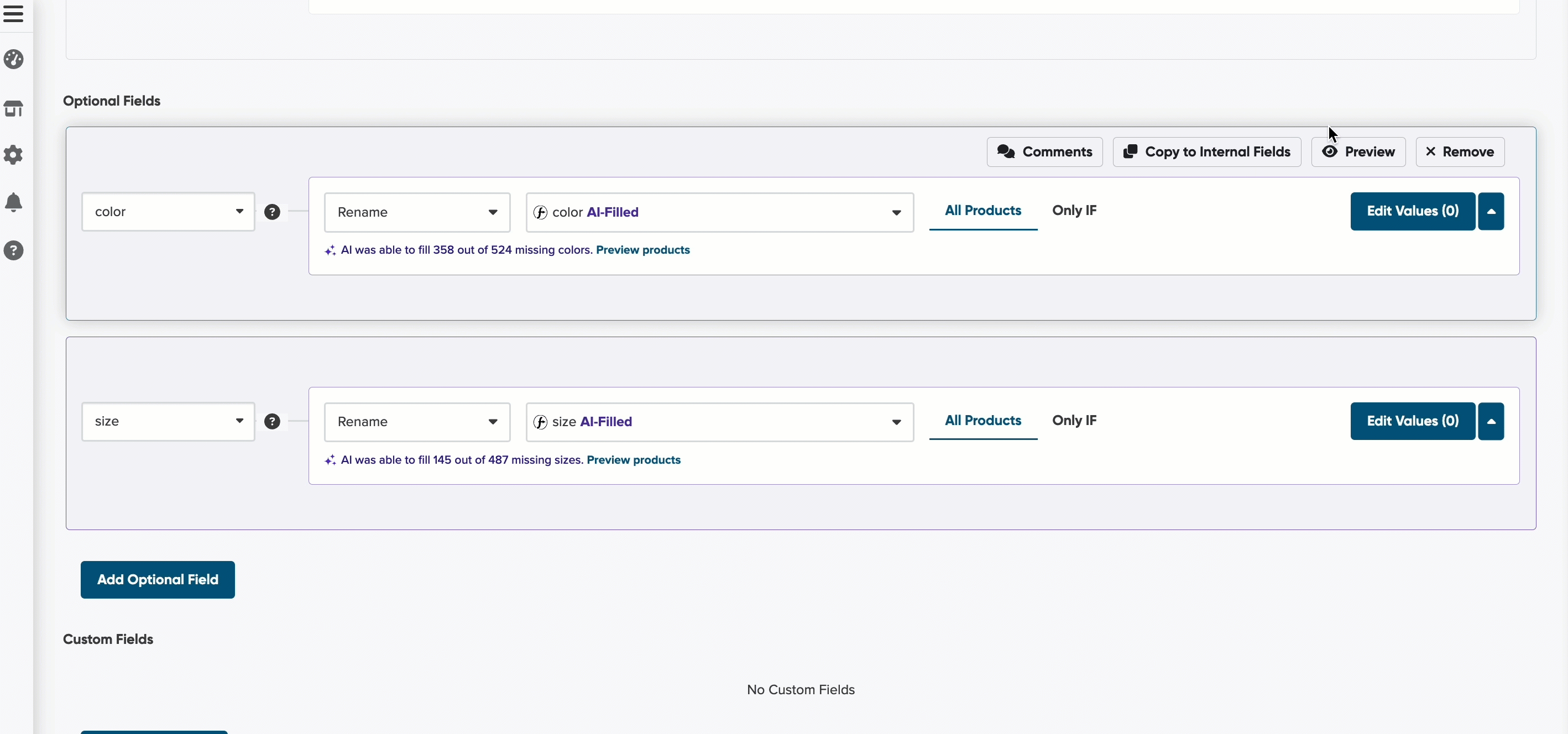The image size is (1568, 734).
Task: Open the hamburger menu in the sidebar
Action: tap(13, 13)
